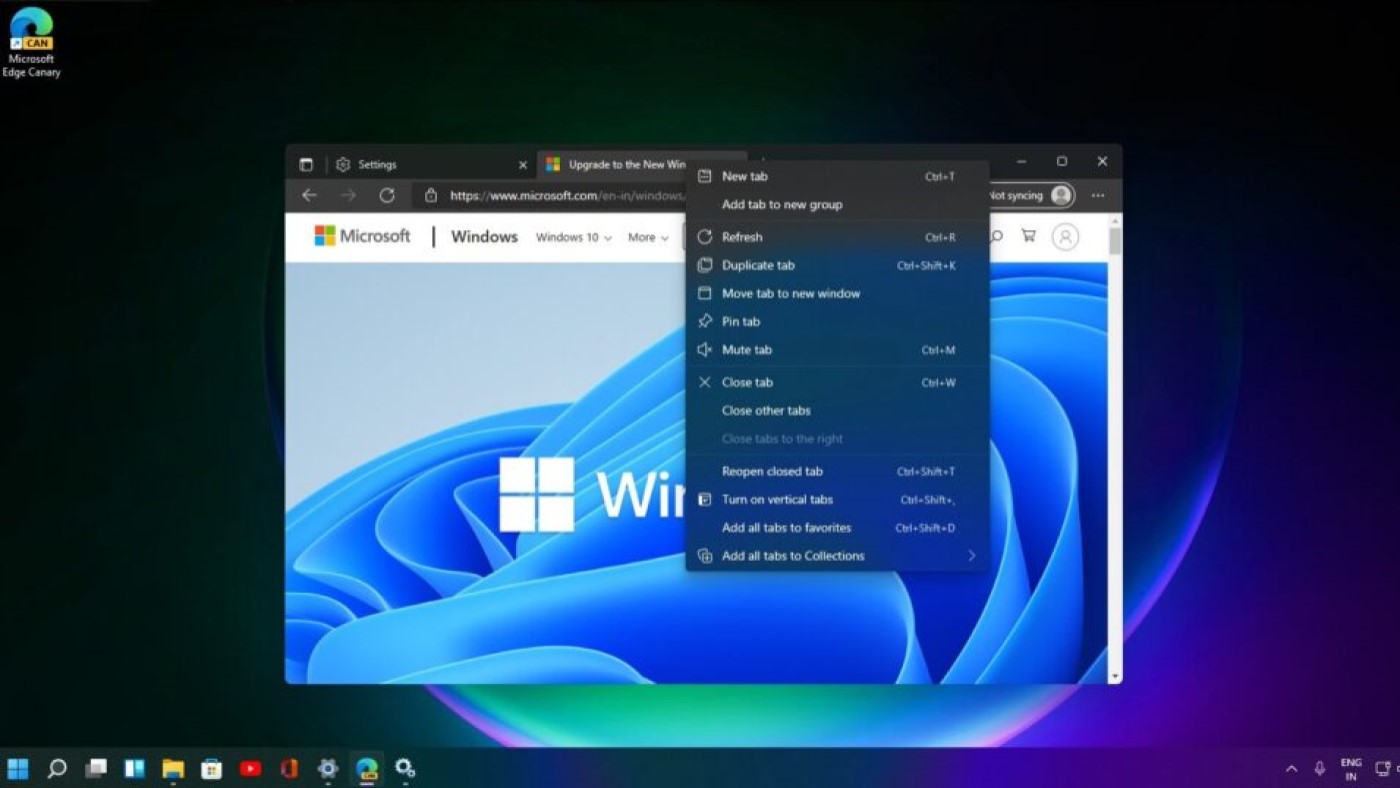Image resolution: width=1400 pixels, height=788 pixels.
Task: Open the Not syncing profile button
Action: tap(1031, 195)
